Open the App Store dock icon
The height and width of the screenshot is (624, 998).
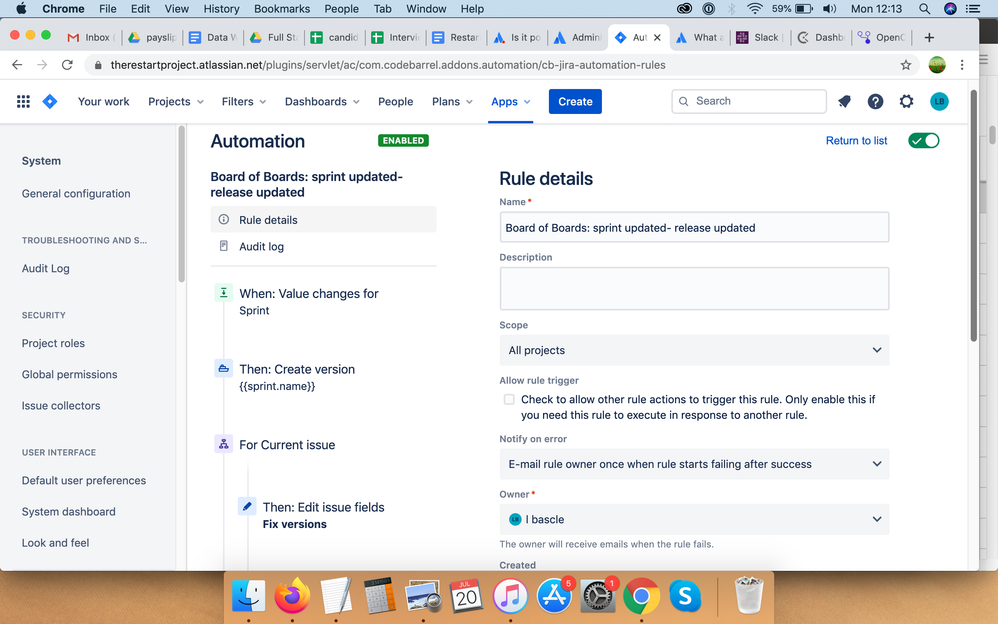click(x=554, y=596)
